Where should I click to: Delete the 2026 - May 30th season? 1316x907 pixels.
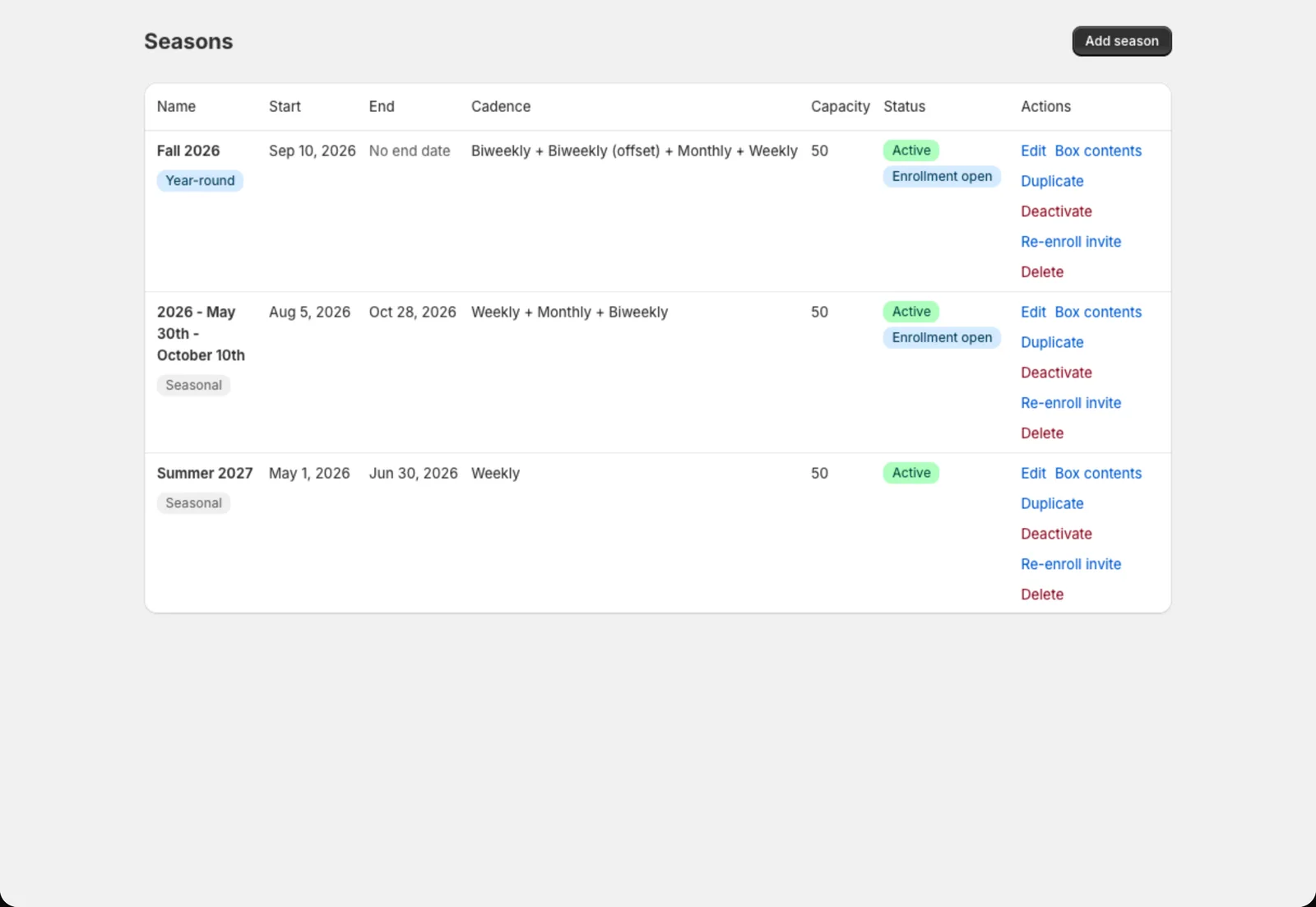point(1042,433)
